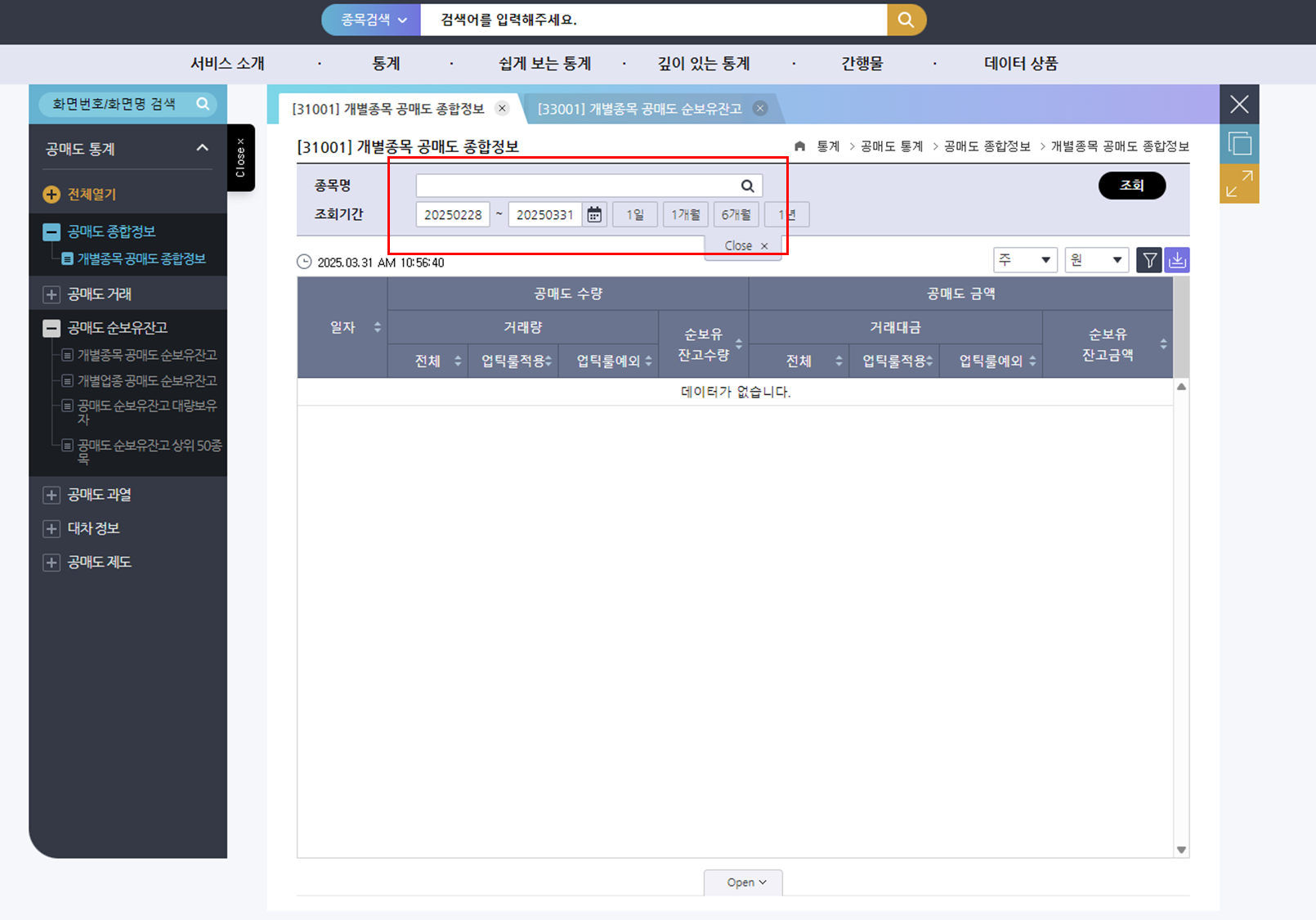This screenshot has width=1316, height=920.
Task: Sort table by 일자 column
Action: click(x=378, y=327)
